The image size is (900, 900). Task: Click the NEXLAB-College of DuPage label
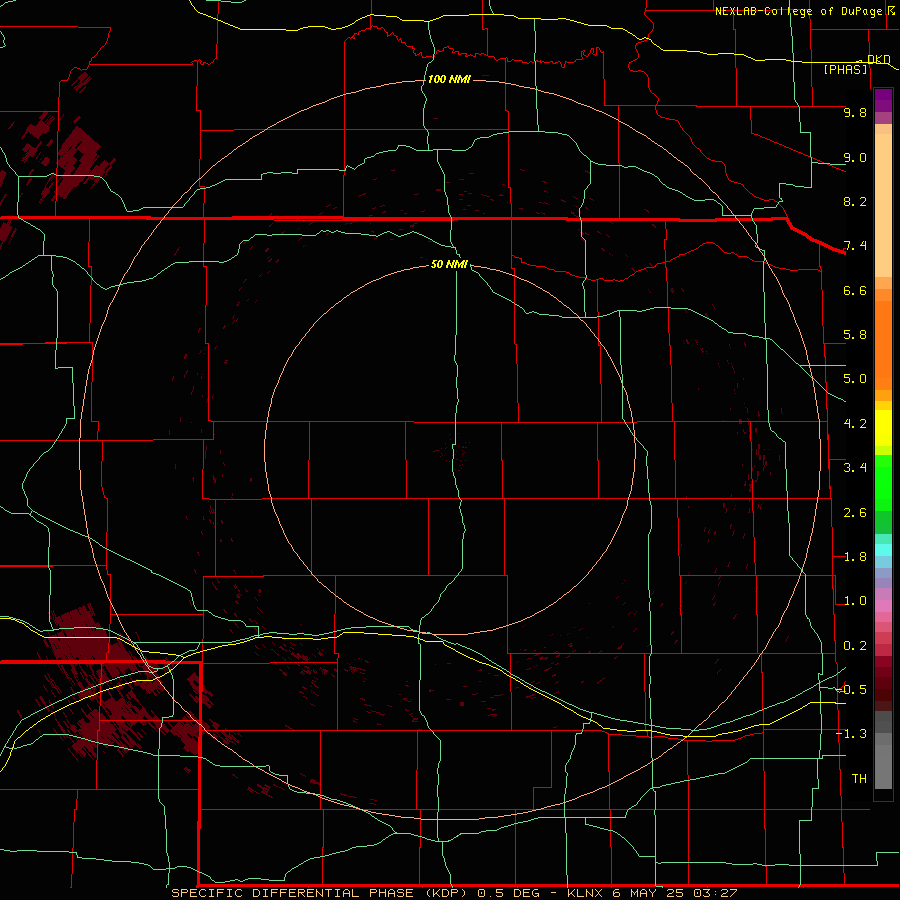click(x=799, y=11)
